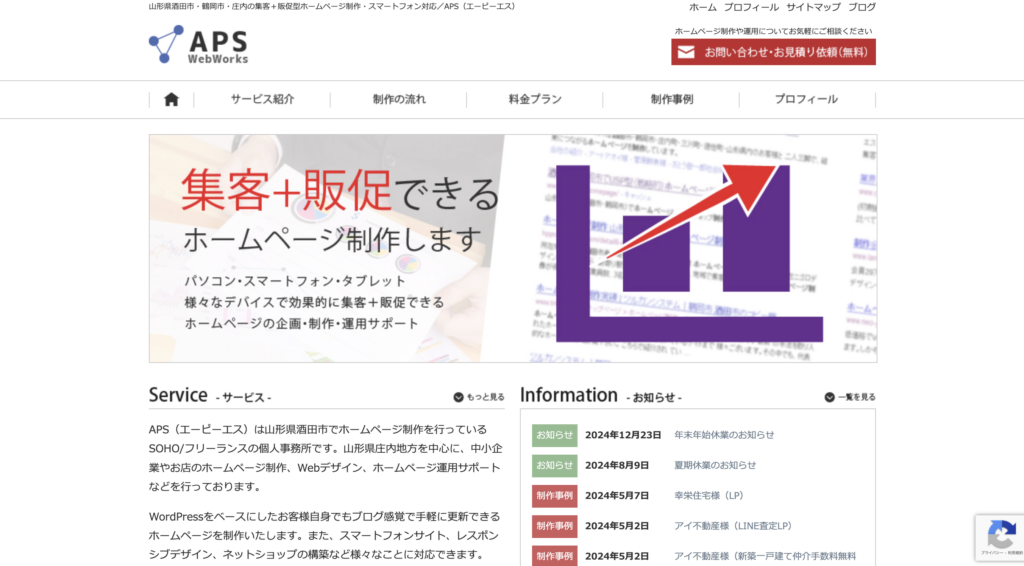Viewport: 1024px width, 566px height.
Task: Click the arrow icon beside 一覧を見る
Action: click(829, 397)
